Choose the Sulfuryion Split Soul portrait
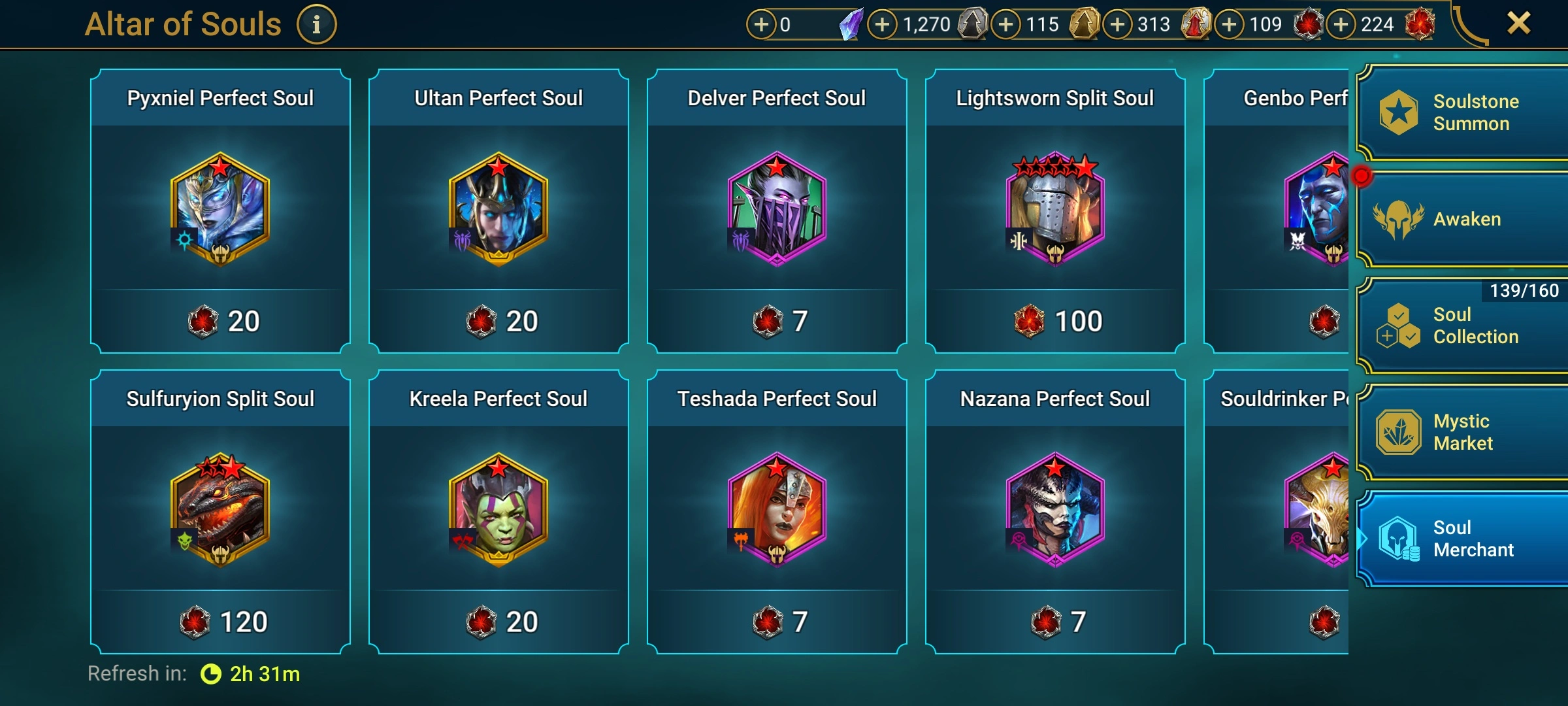 (x=220, y=510)
